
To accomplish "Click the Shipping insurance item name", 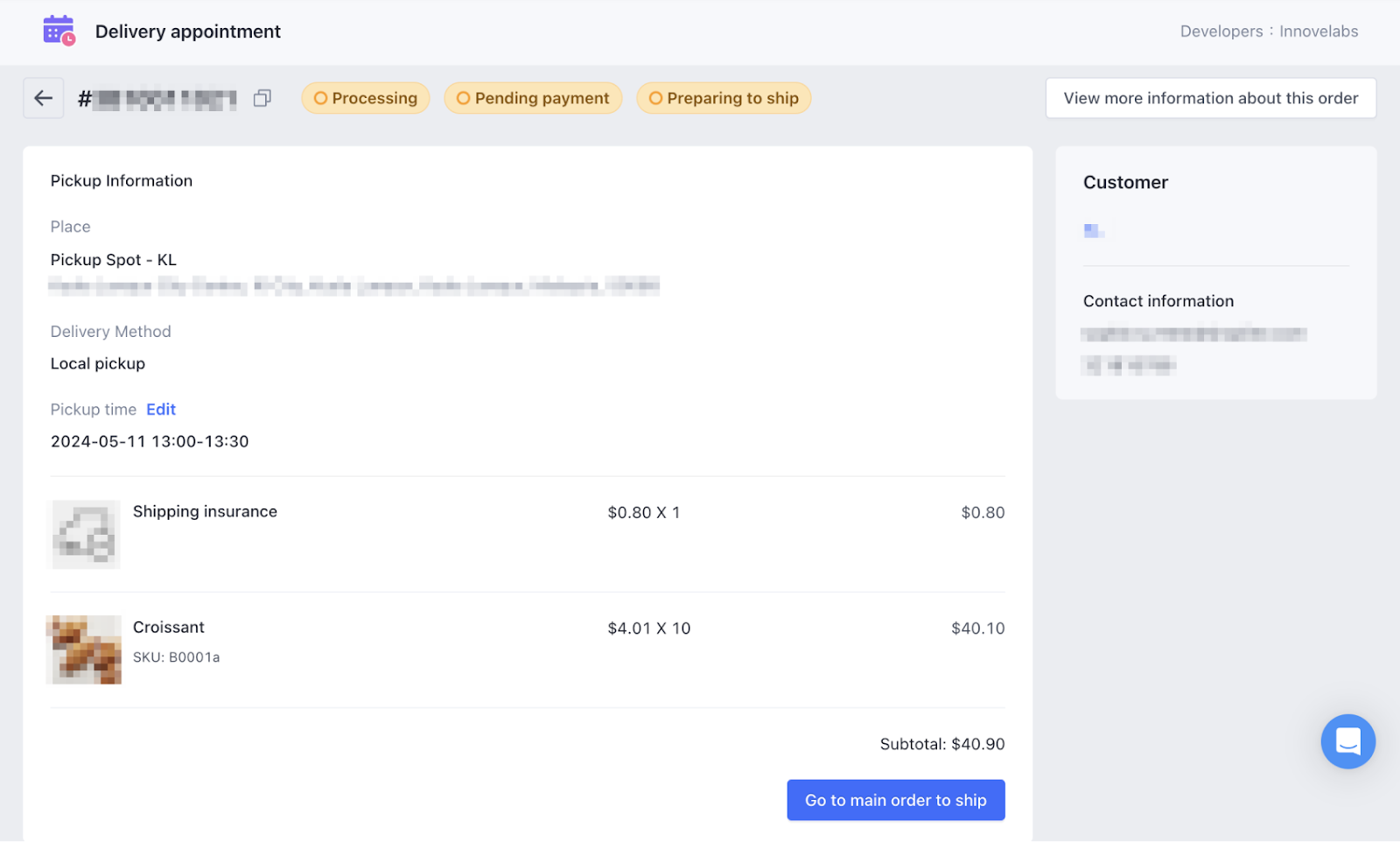I will pos(205,512).
